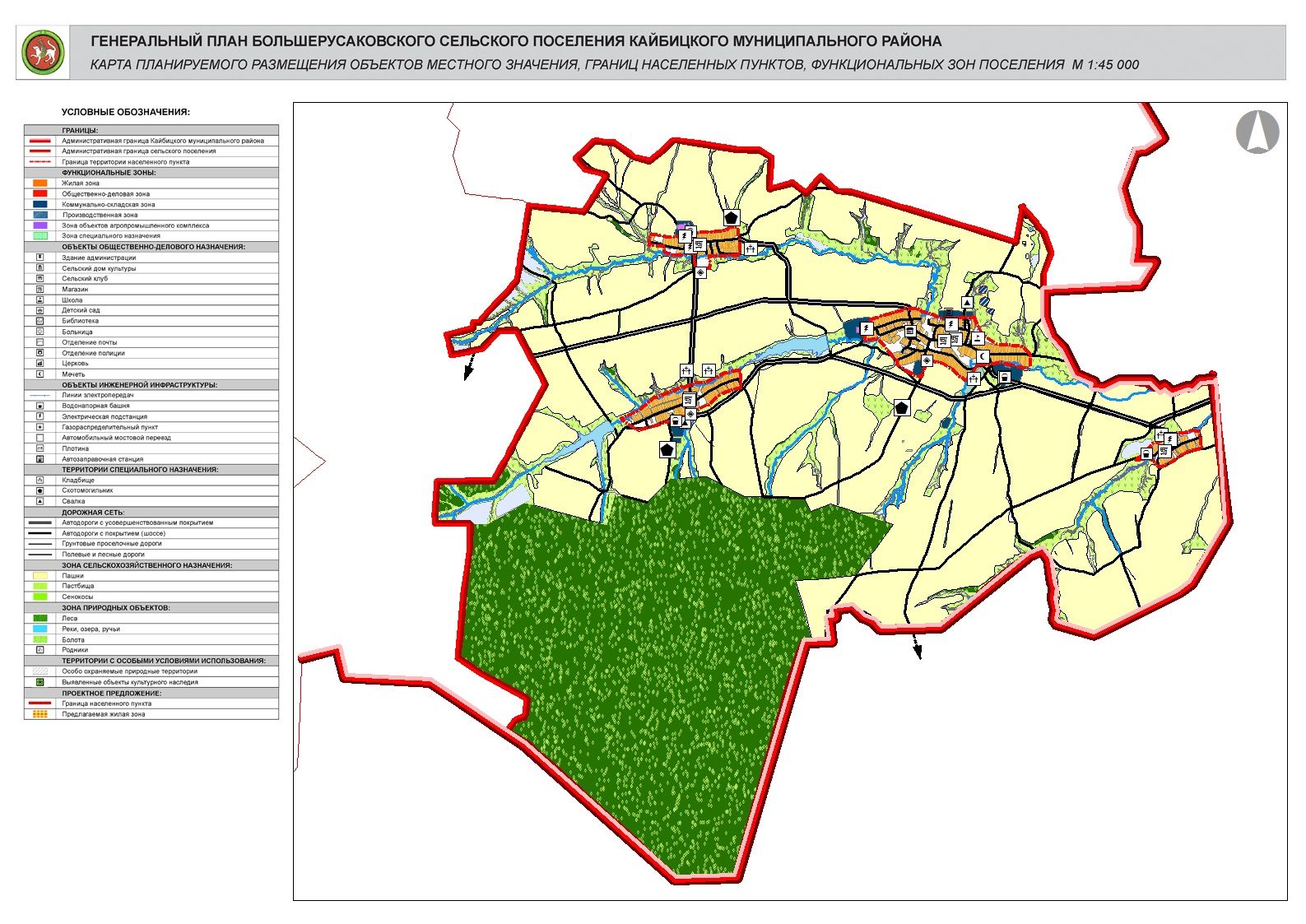The image size is (1306, 924).
Task: Click ЗОНА СЕЛЬСКОХОЗЯЙСТВЕННОГО НАЗНАЧЕНИЯ header
Action: pyautogui.click(x=146, y=565)
